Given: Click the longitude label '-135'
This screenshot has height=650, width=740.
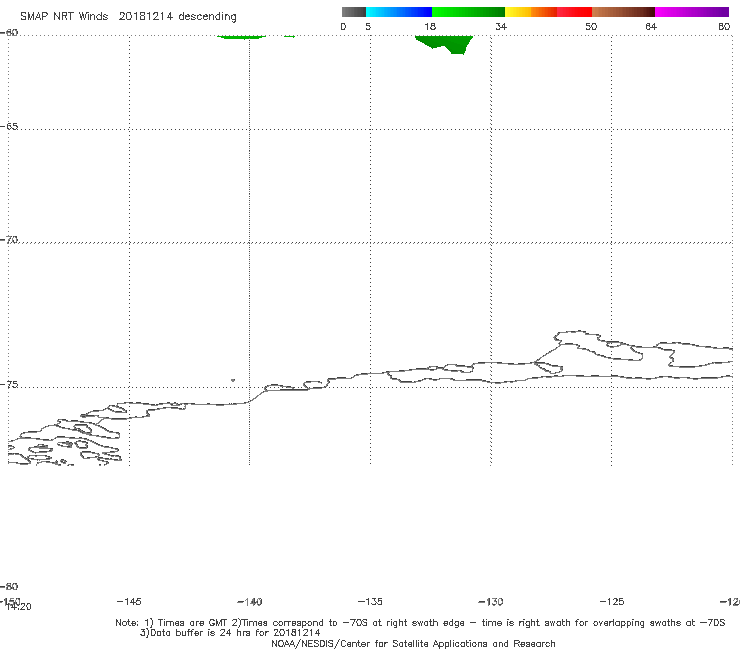Looking at the screenshot, I should click(370, 602).
